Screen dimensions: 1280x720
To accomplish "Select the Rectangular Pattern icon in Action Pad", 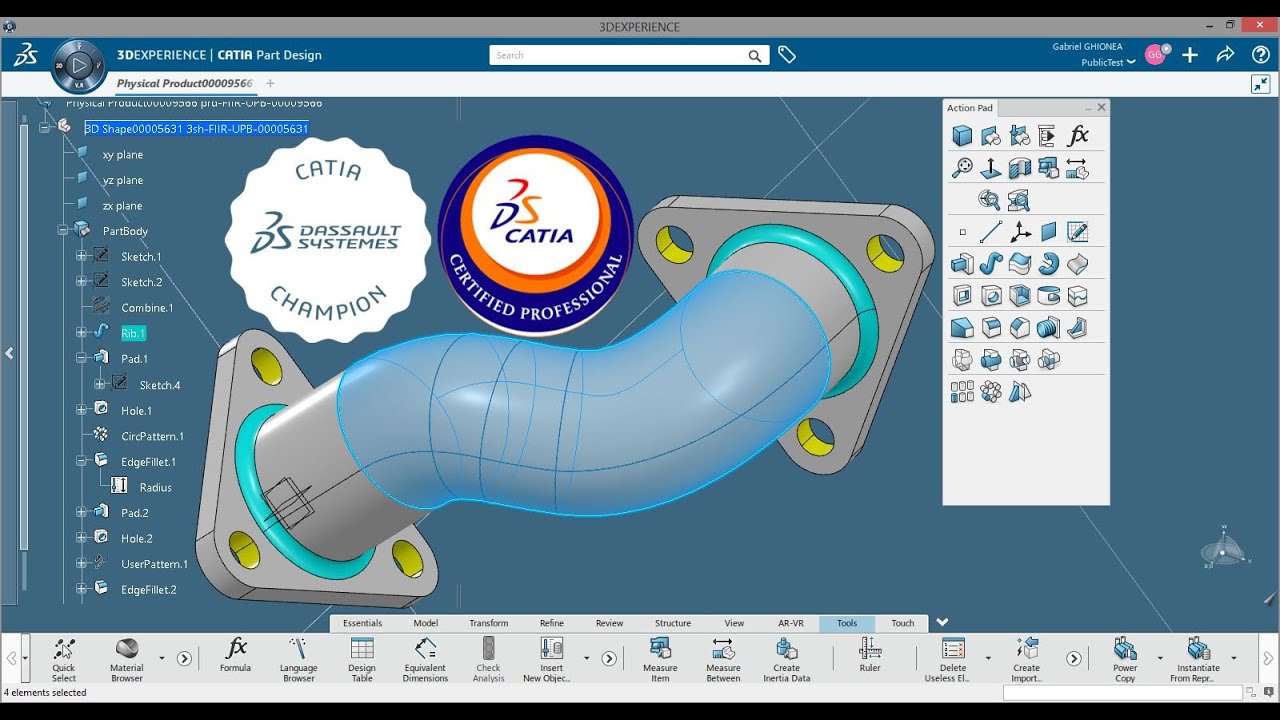I will (962, 392).
